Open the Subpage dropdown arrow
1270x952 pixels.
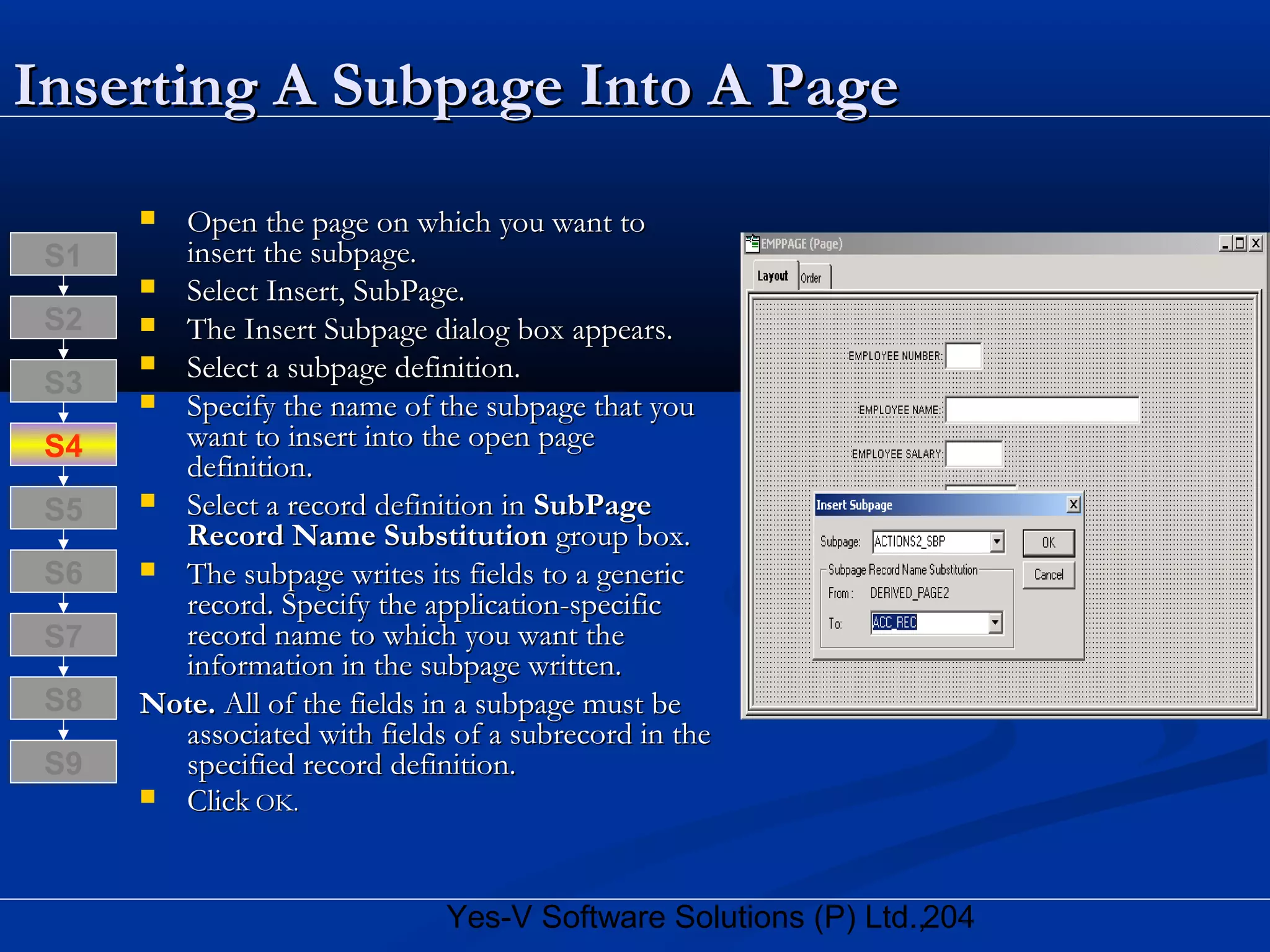[997, 541]
